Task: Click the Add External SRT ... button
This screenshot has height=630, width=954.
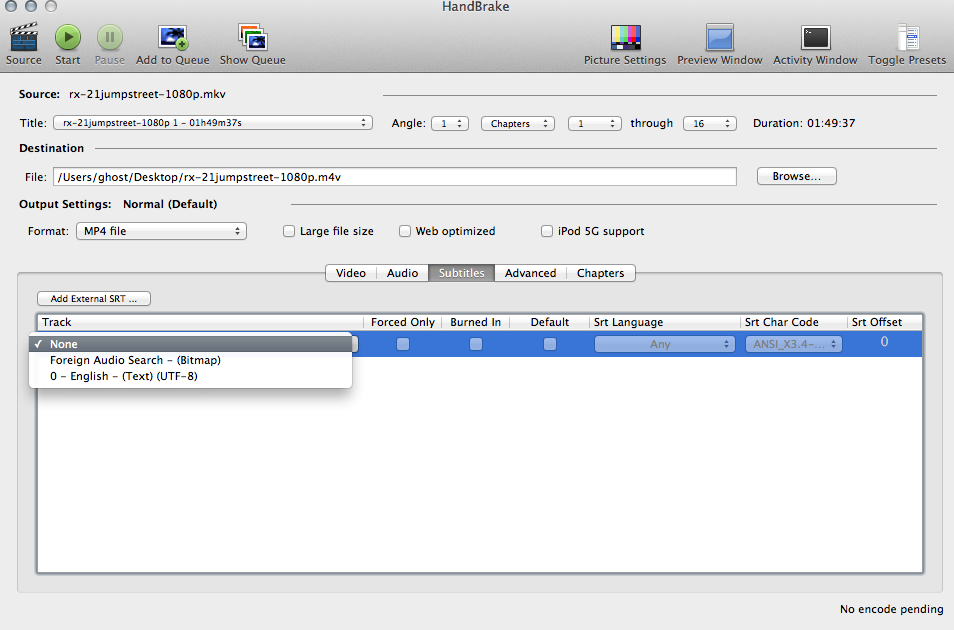Action: (94, 299)
